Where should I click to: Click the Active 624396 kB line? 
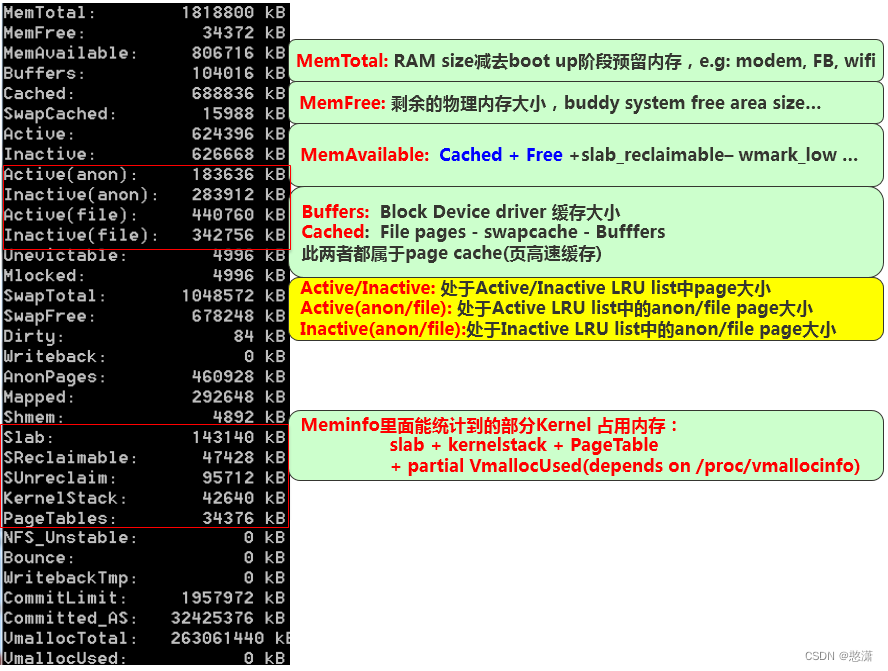pos(144,134)
